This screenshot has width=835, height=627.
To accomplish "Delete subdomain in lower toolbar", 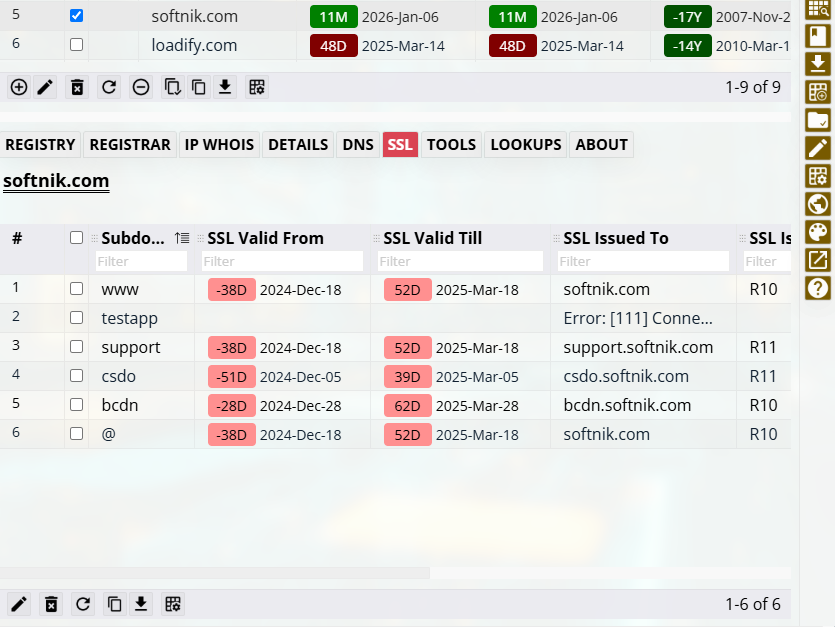I will [x=51, y=604].
